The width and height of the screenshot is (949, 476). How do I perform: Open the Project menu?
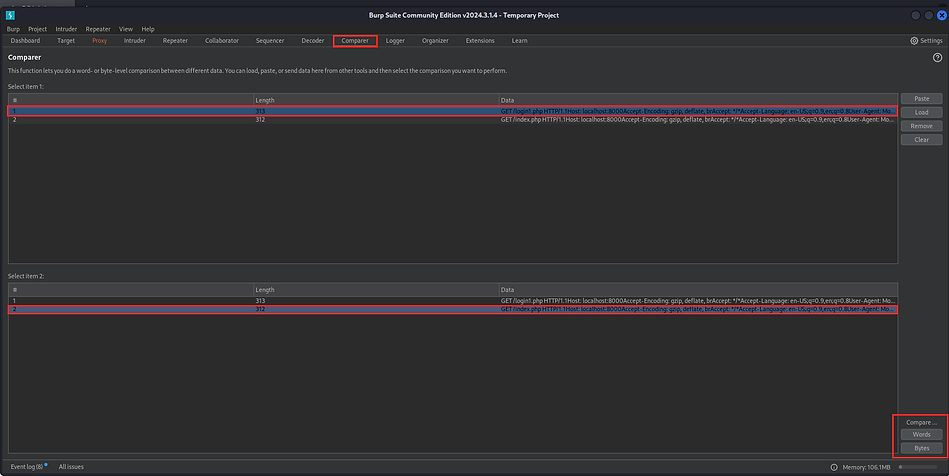point(38,29)
